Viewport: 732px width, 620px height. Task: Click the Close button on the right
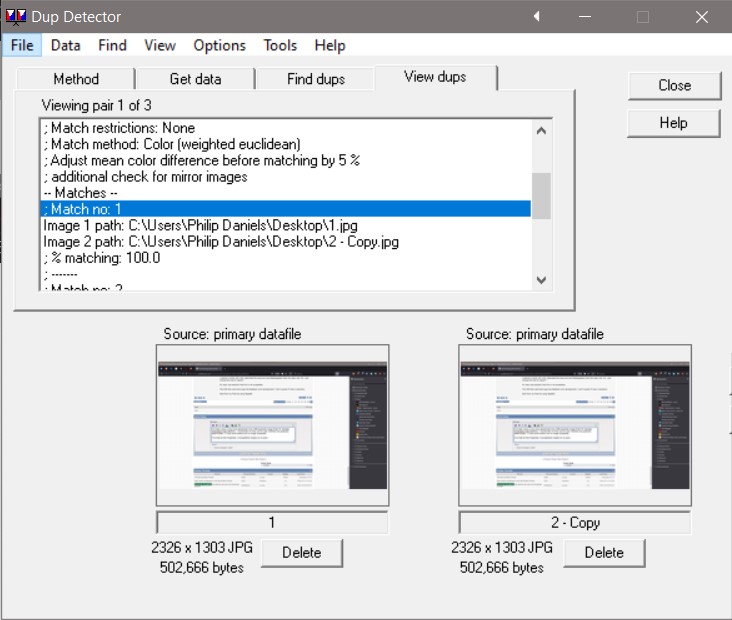(x=675, y=85)
